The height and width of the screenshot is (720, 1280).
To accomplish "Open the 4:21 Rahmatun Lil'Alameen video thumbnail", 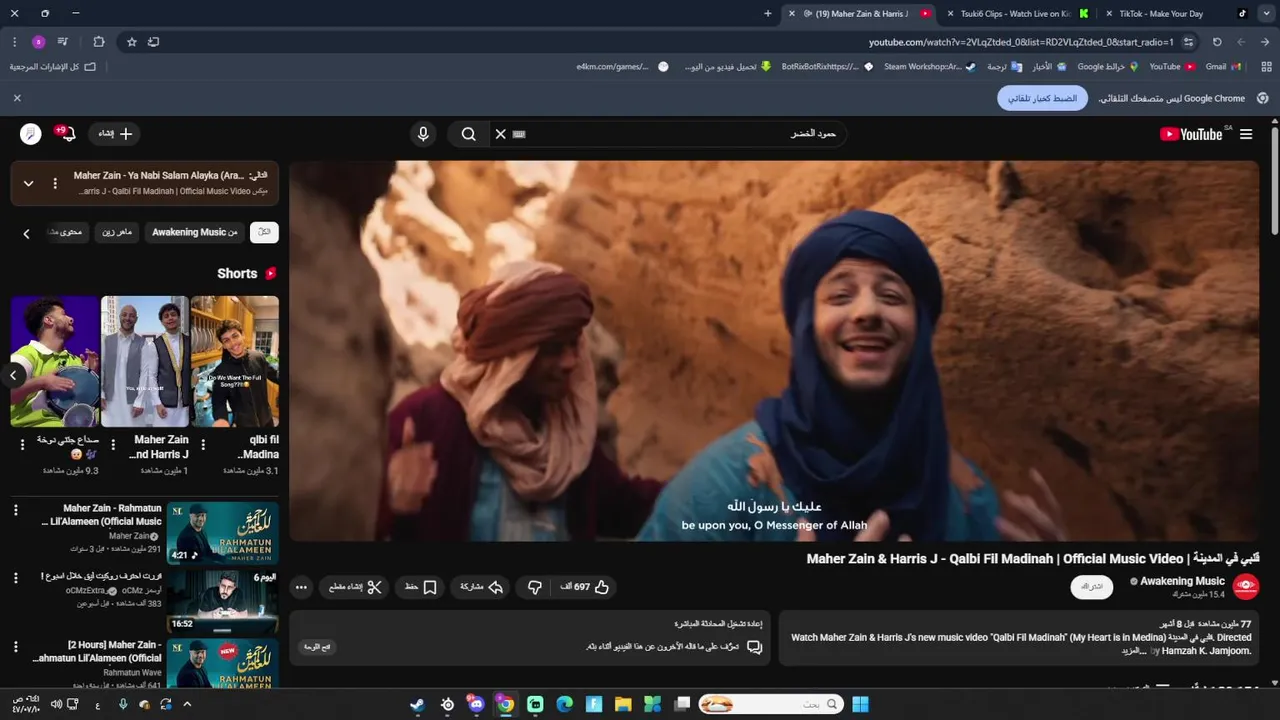I will [x=223, y=533].
